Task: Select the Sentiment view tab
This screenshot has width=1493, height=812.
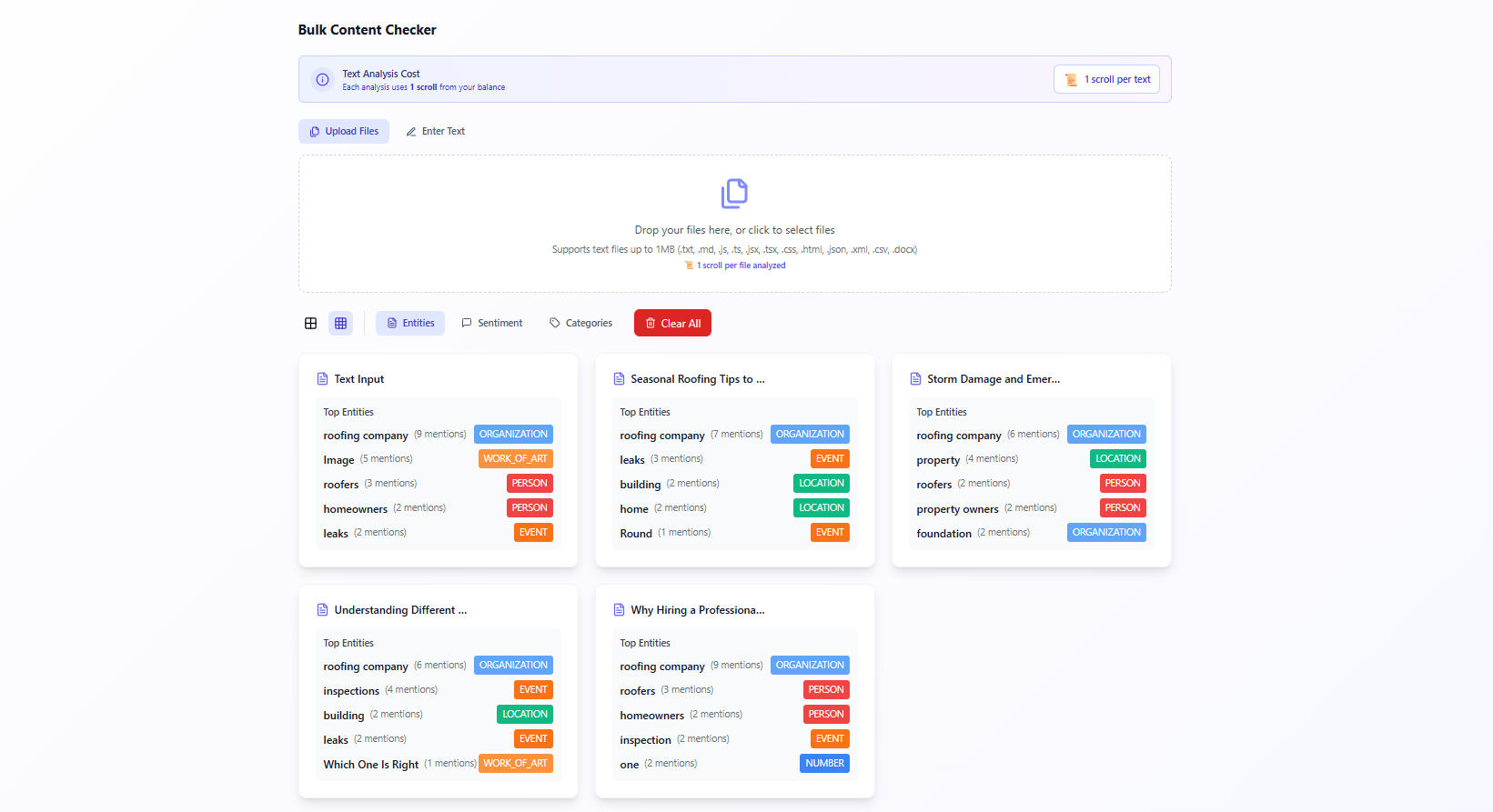Action: (492, 324)
